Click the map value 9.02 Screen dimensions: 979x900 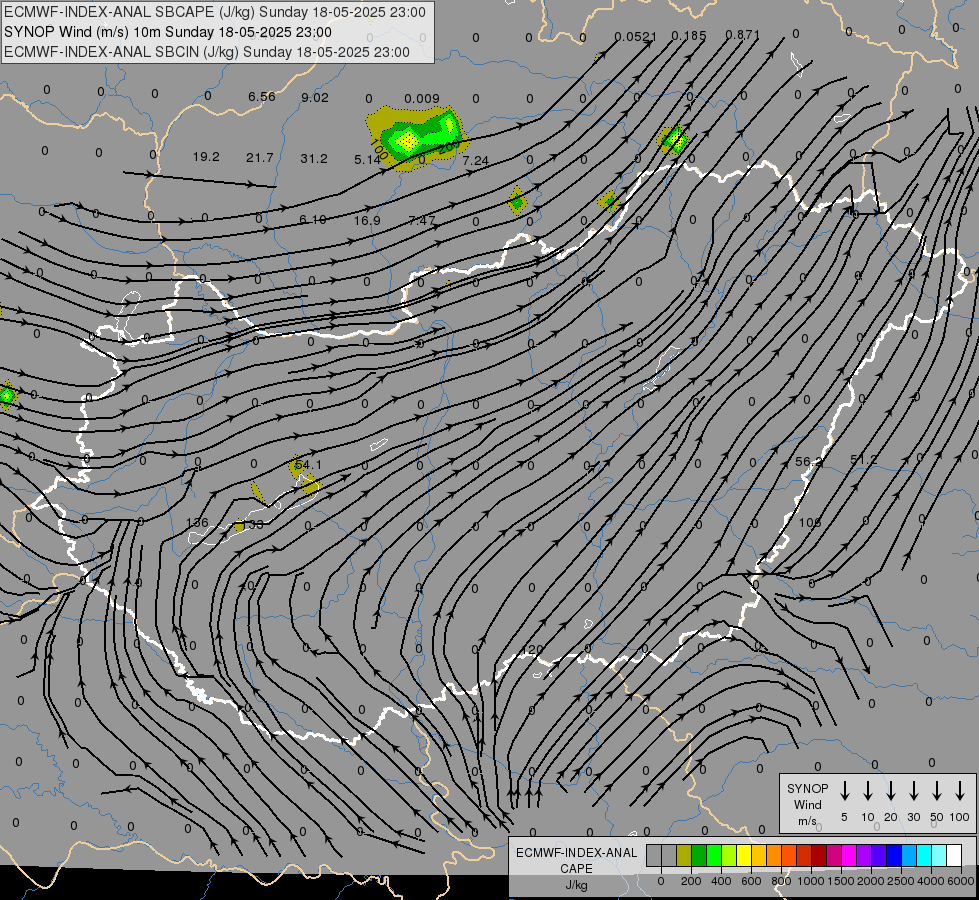[315, 97]
